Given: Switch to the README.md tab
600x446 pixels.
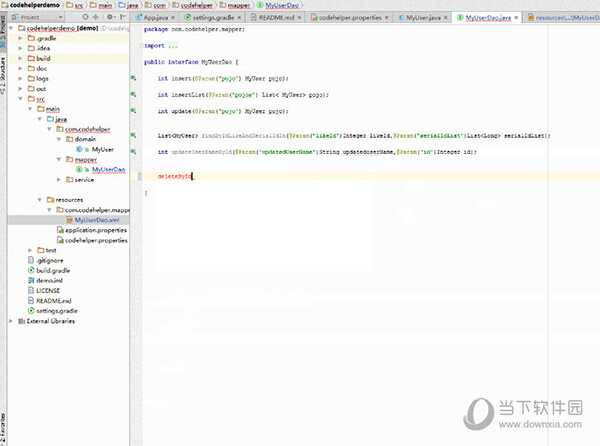Looking at the screenshot, I should coord(272,18).
